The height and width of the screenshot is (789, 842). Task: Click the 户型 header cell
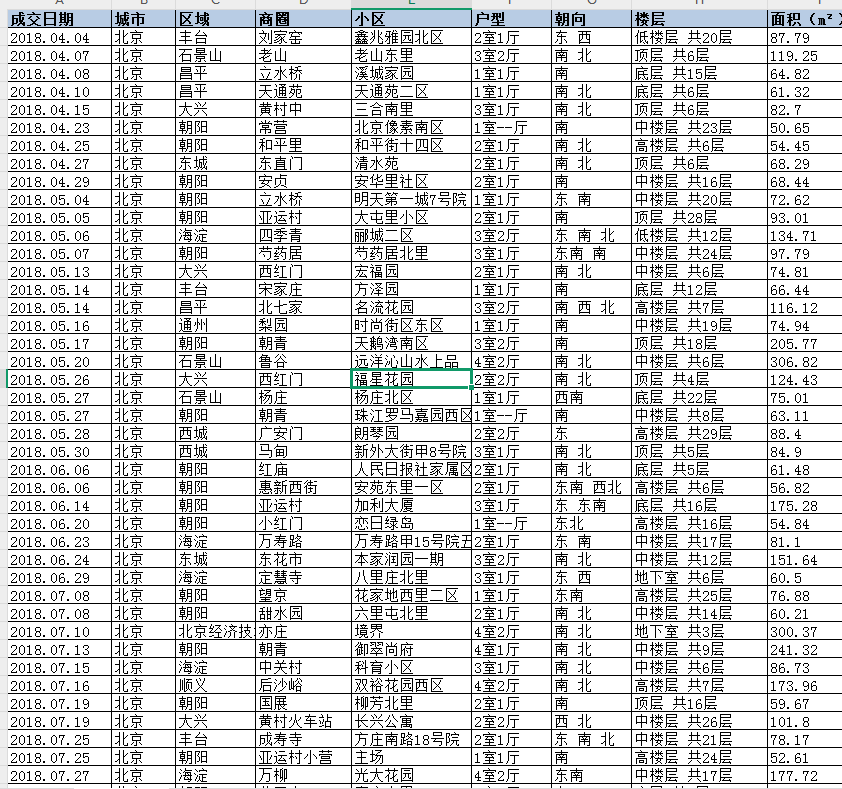[x=511, y=20]
